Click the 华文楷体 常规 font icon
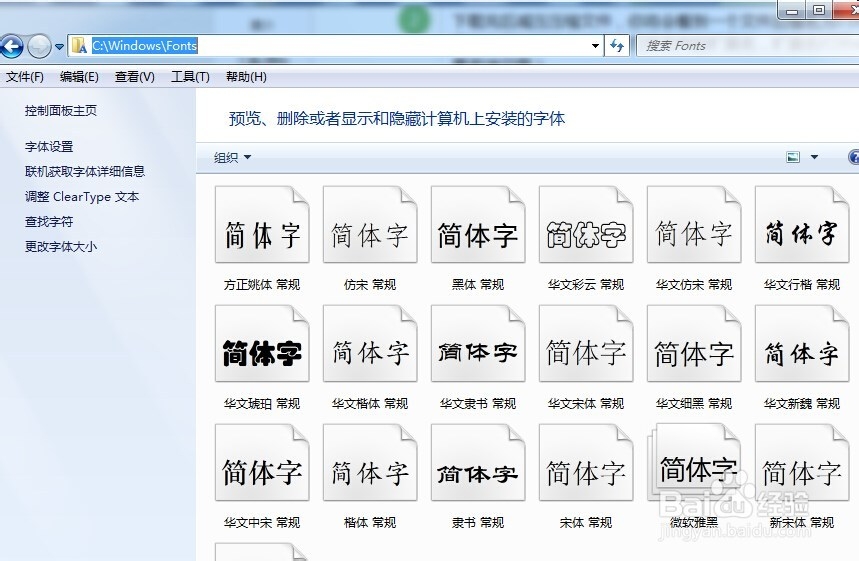The width and height of the screenshot is (859, 561). coord(370,344)
